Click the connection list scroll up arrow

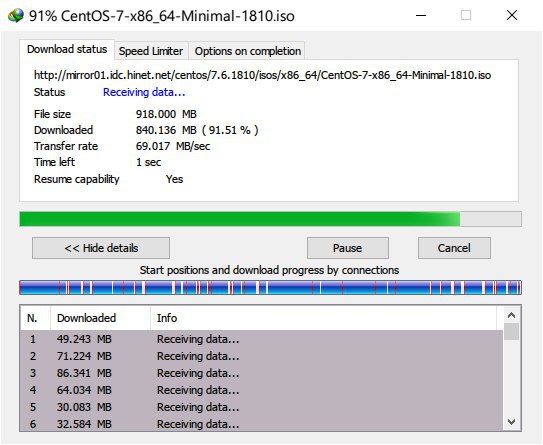(511, 315)
